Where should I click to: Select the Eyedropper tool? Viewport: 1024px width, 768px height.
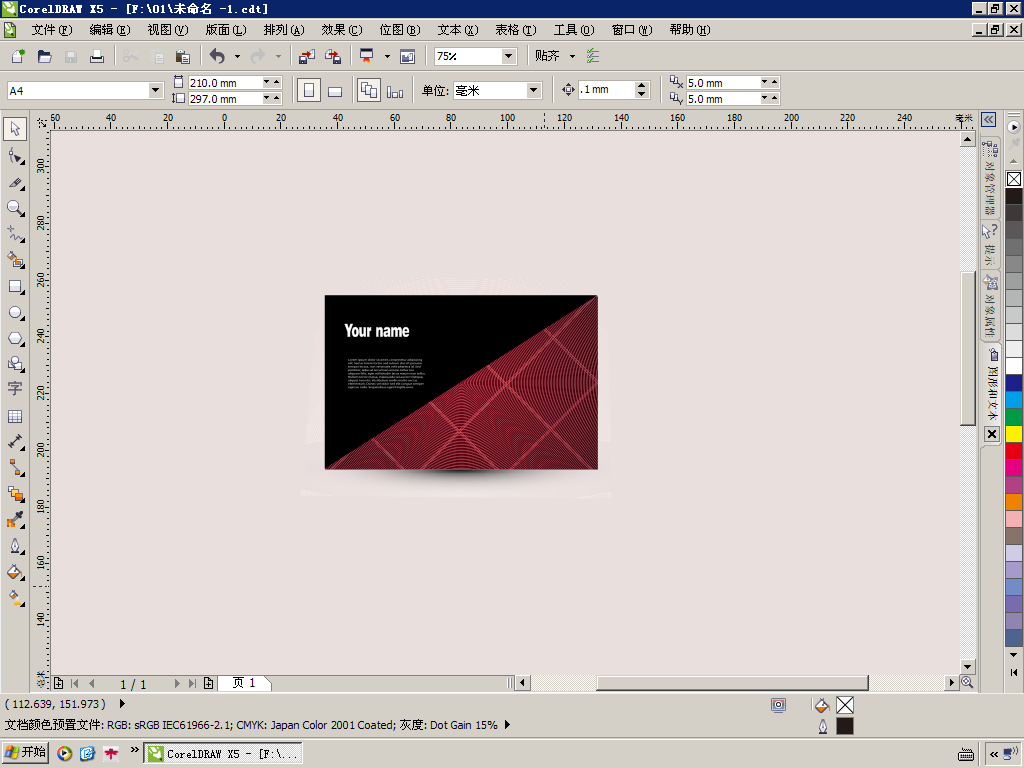pyautogui.click(x=15, y=520)
